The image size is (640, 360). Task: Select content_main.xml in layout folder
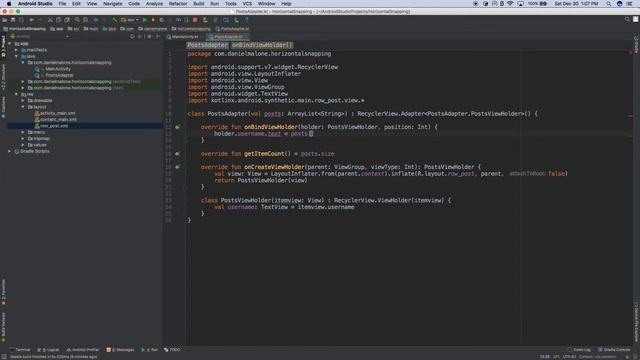coord(58,120)
